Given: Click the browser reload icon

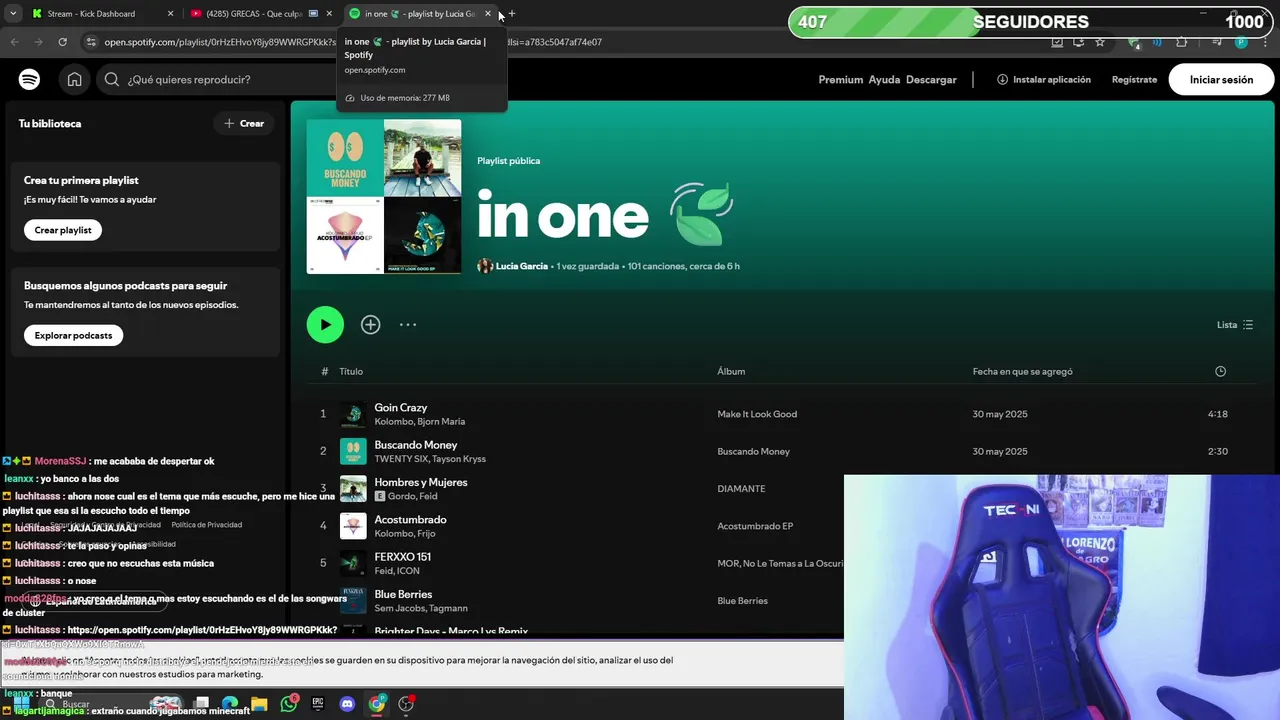Looking at the screenshot, I should coord(62,42).
